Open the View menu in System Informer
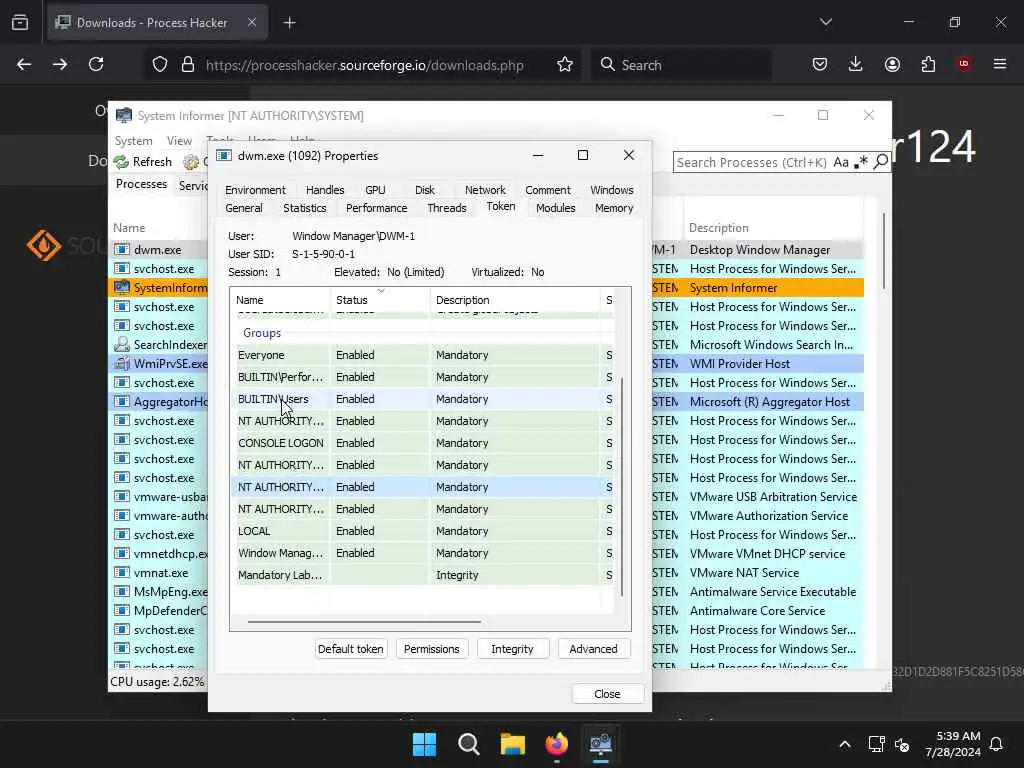Screen dimensions: 1024x768 [x=179, y=140]
